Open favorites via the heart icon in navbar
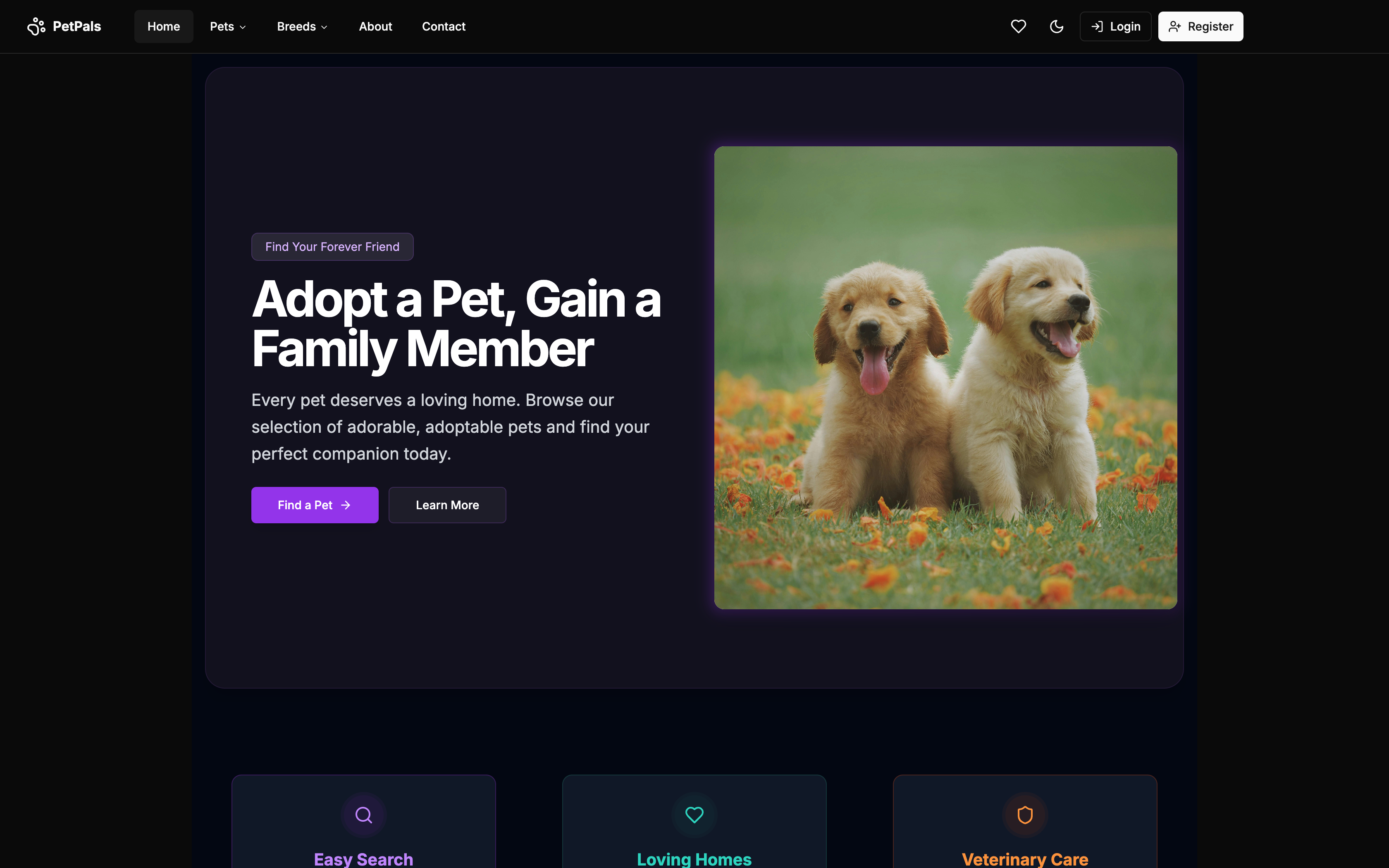1389x868 pixels. (x=1018, y=26)
